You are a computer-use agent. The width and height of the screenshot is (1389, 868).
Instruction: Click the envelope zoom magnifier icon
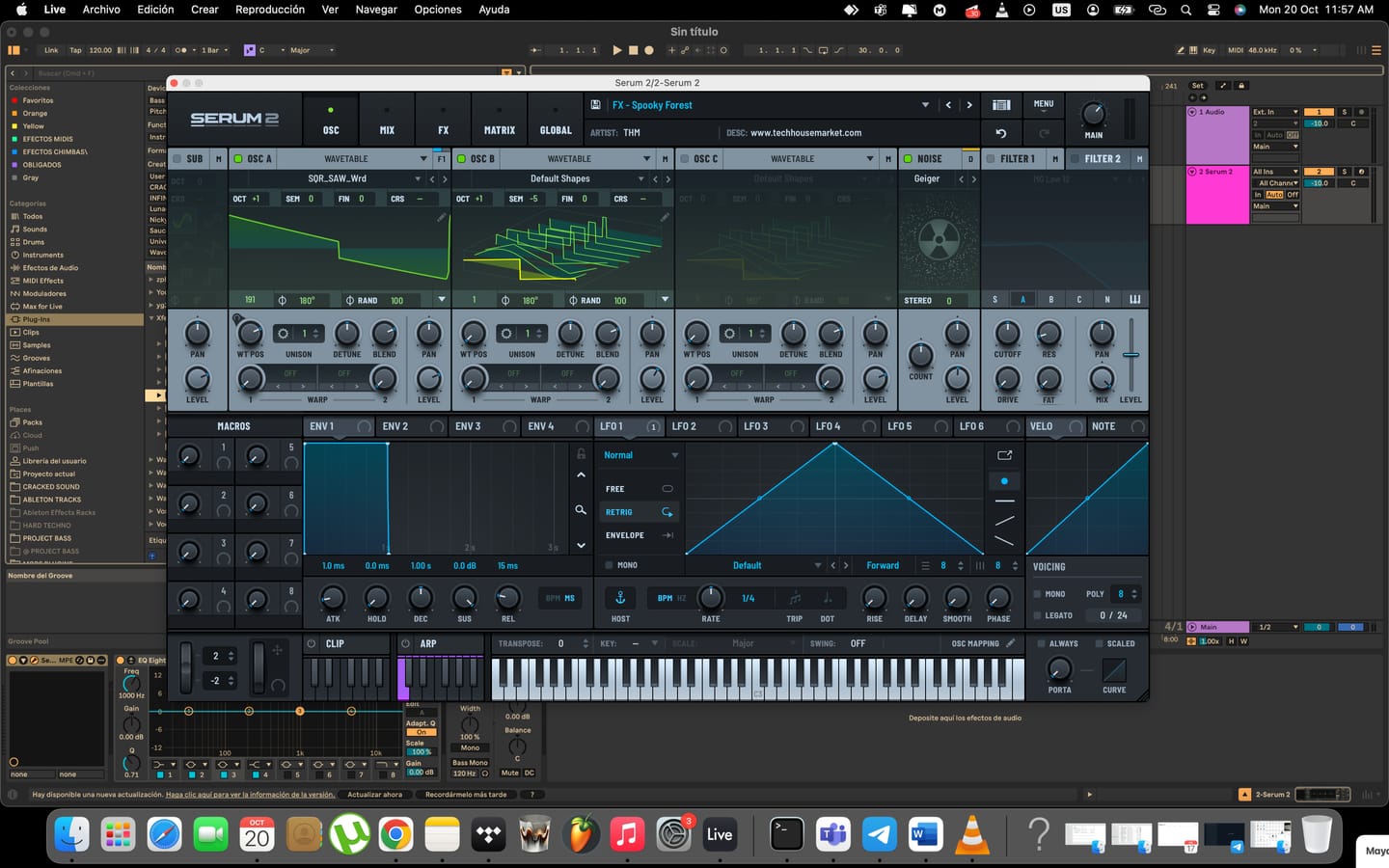[581, 509]
